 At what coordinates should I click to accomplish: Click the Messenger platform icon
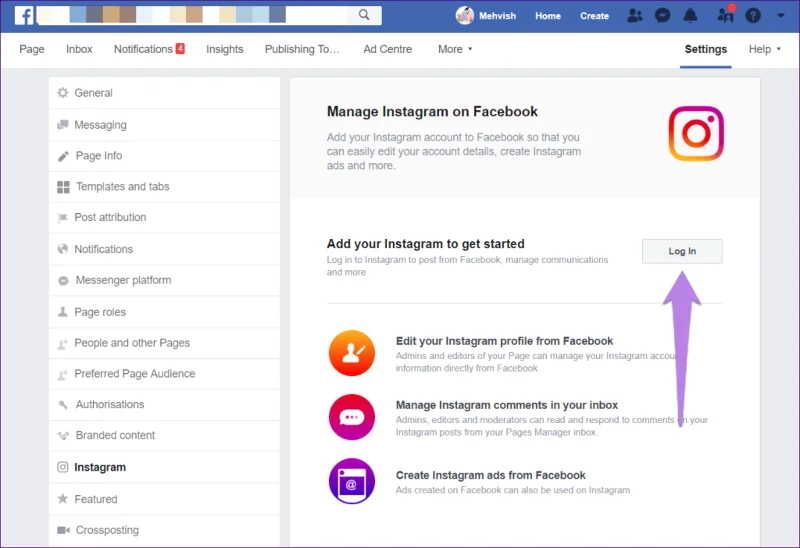pyautogui.click(x=63, y=281)
